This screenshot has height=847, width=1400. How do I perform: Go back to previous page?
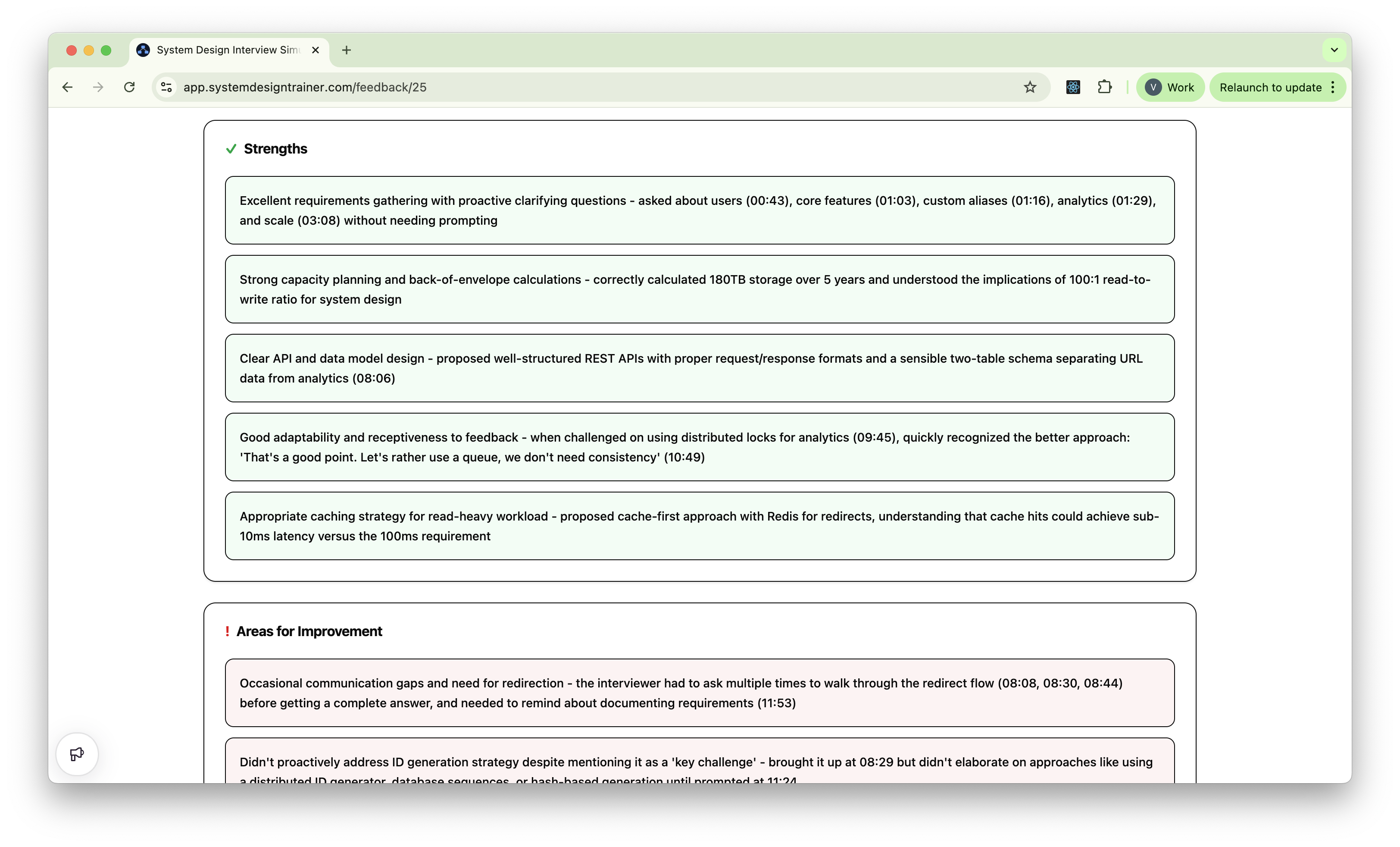coord(68,87)
